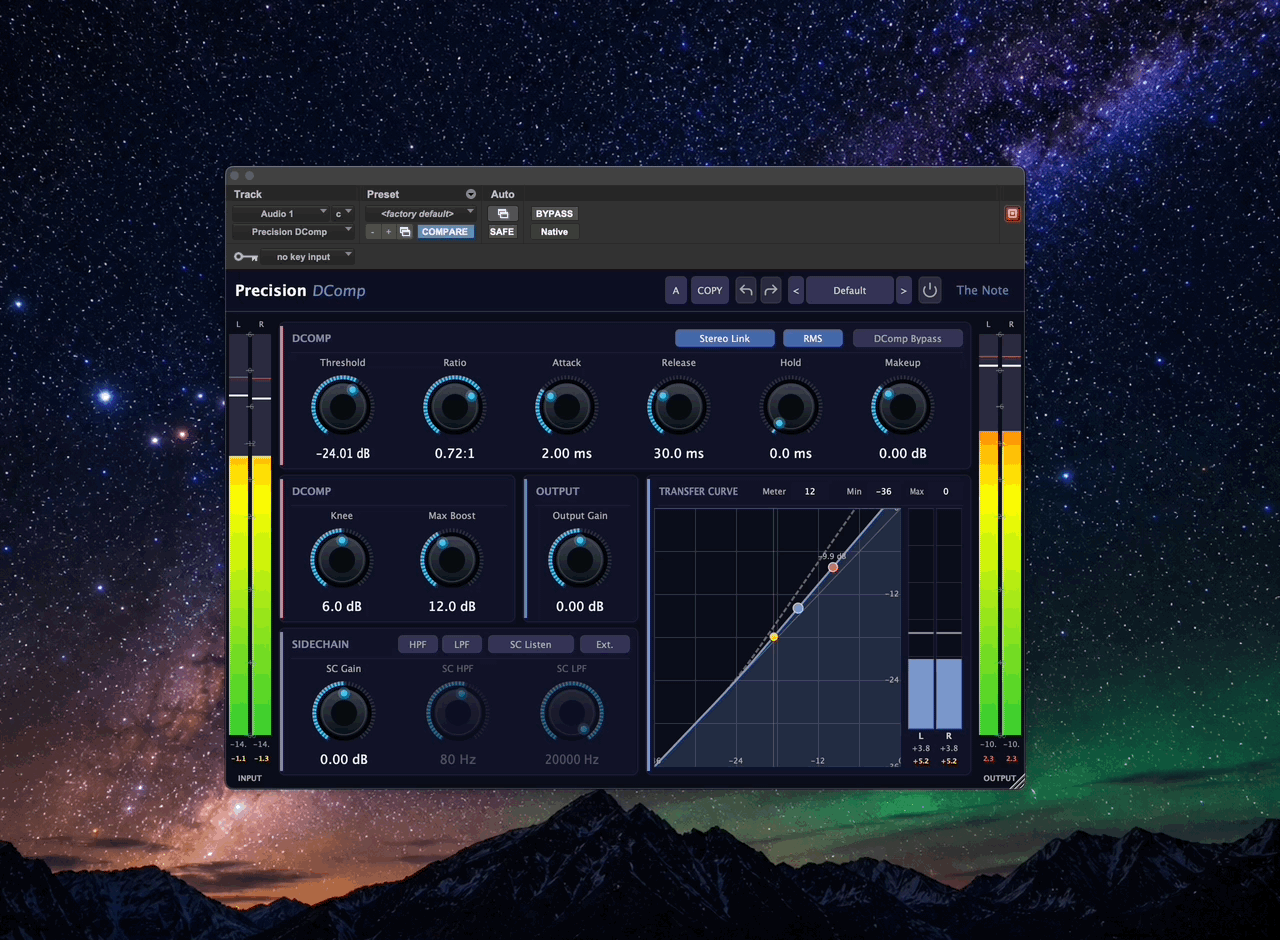
Task: Click the Makeup value 0.00 dB
Action: [903, 453]
